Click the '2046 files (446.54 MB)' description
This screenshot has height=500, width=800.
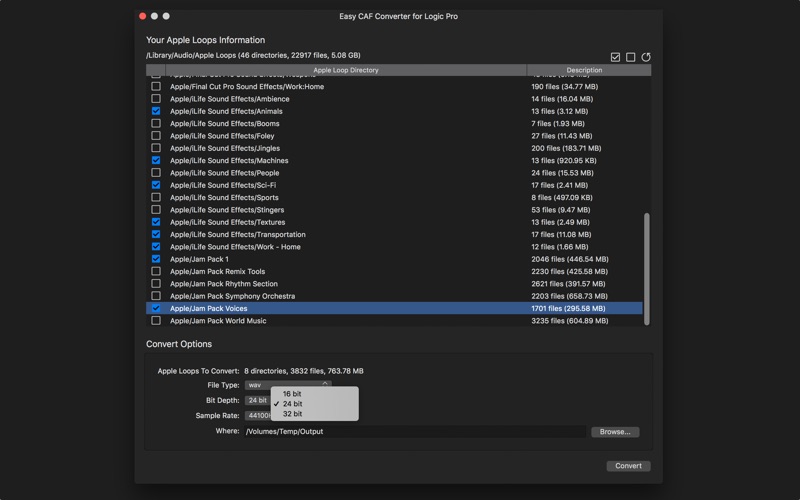click(x=569, y=259)
